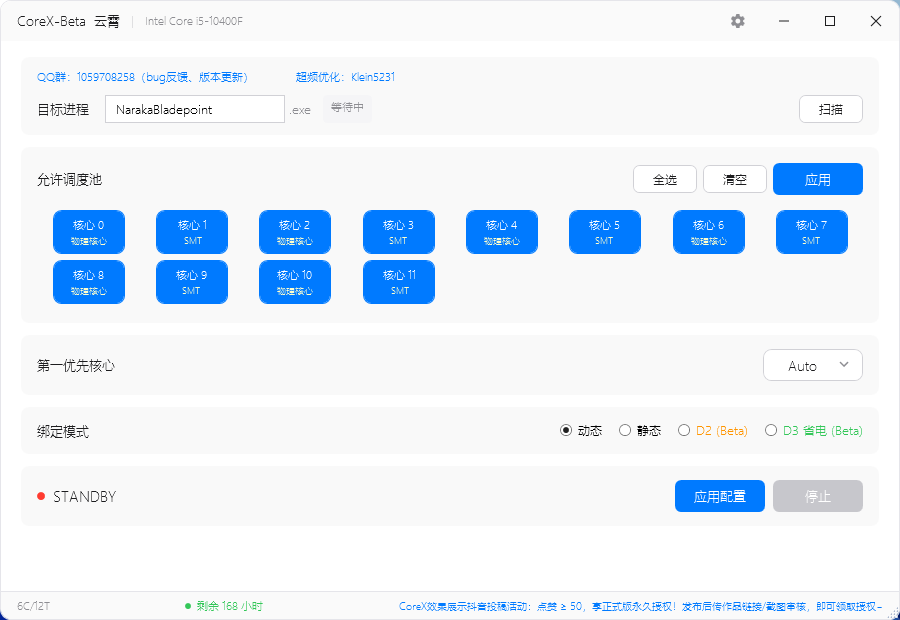Deselect 核心 4 from scheduling pool
900x620 pixels.
[x=501, y=231]
